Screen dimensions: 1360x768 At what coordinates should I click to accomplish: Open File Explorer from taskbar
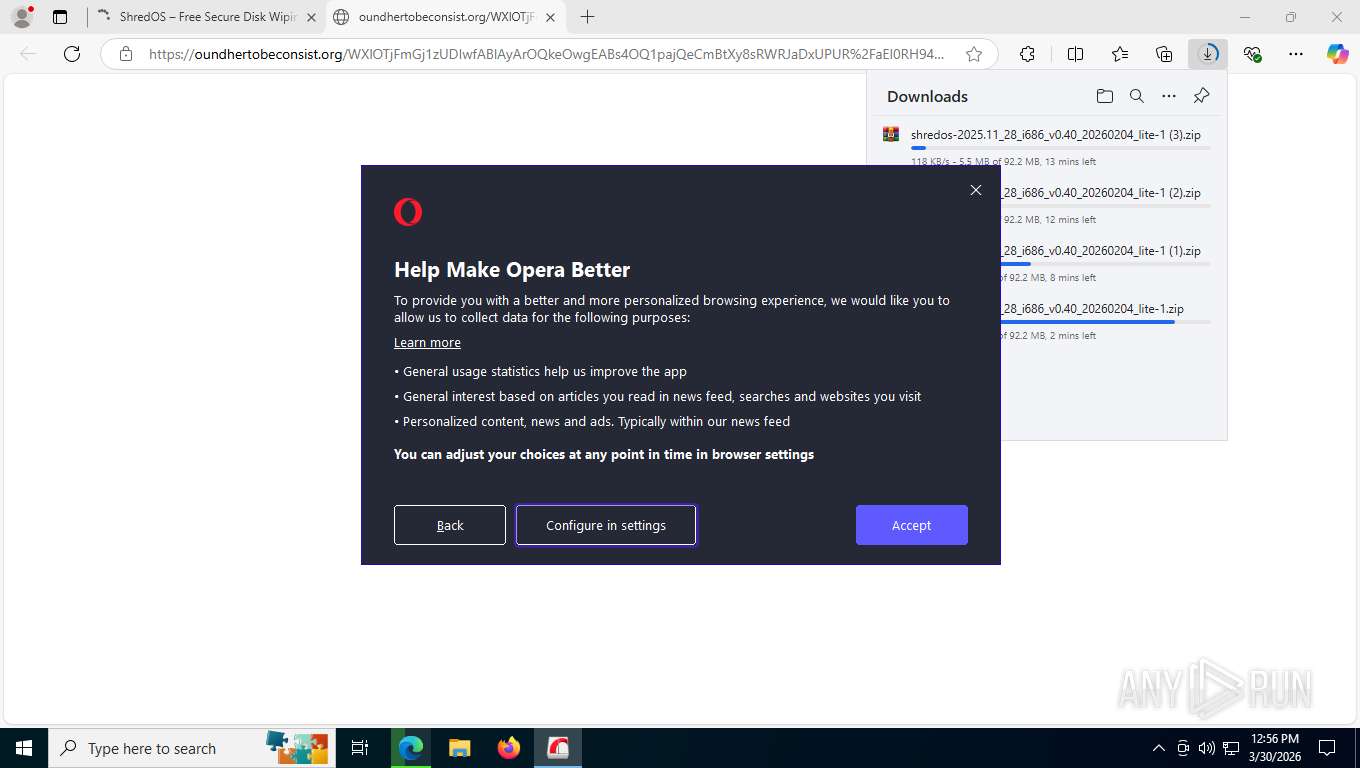click(x=459, y=748)
